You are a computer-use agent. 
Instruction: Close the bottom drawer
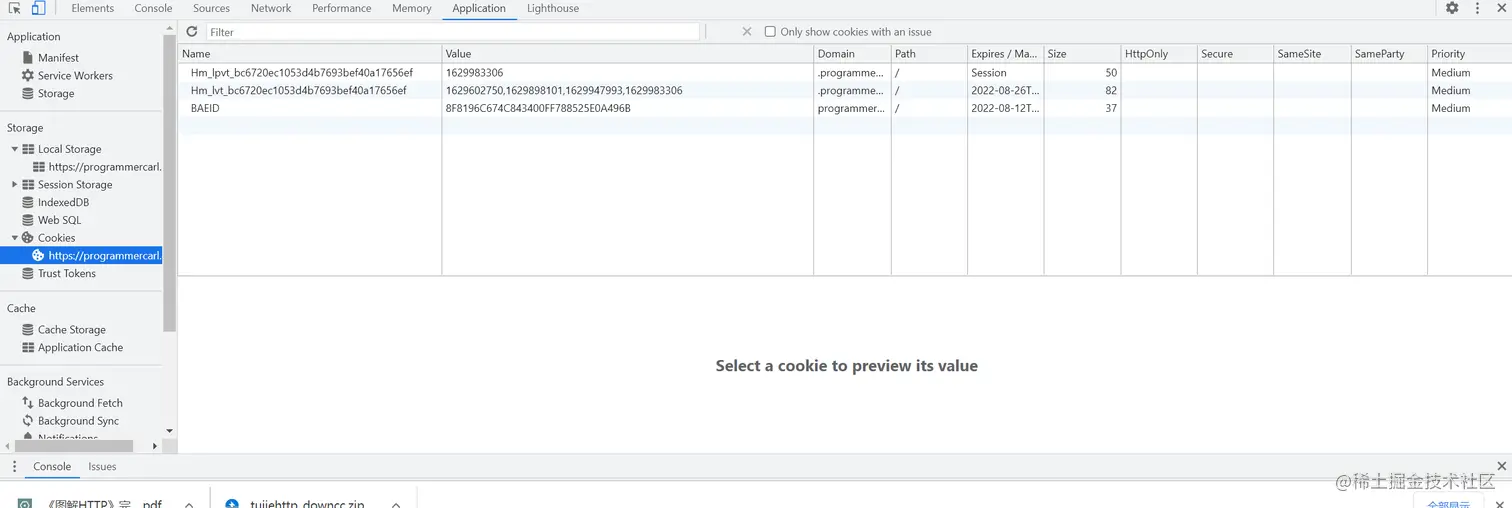1502,466
